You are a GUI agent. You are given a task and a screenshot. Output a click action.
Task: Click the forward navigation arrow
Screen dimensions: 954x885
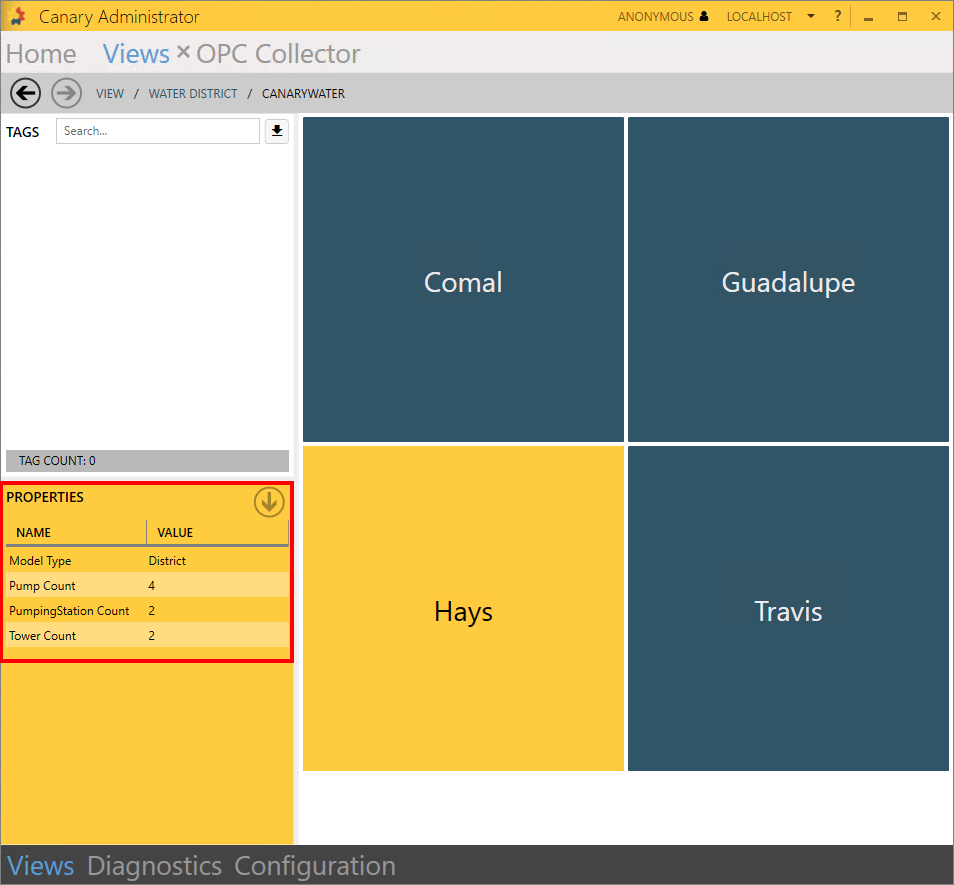click(x=66, y=93)
